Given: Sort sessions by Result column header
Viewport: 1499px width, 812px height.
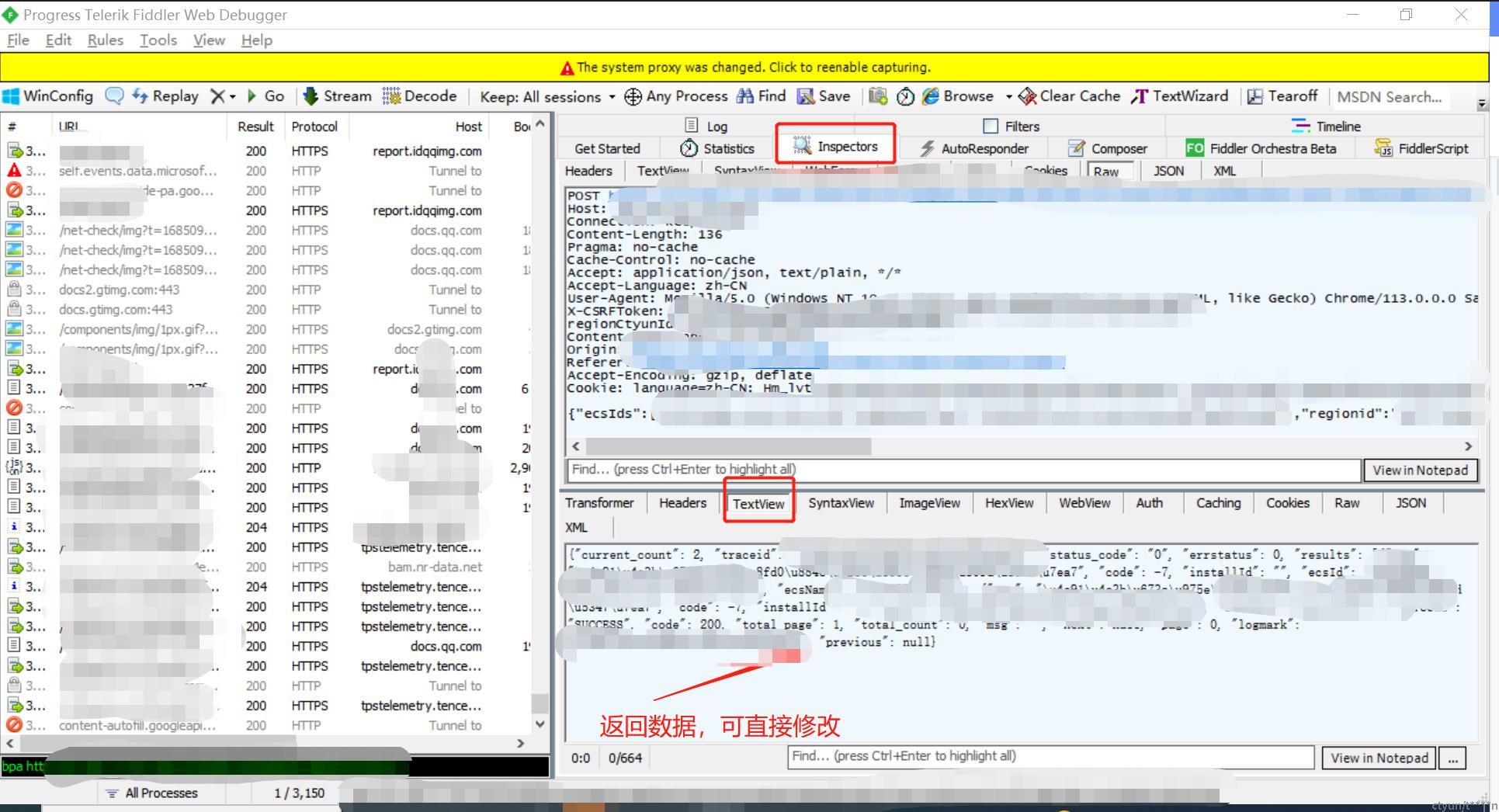Looking at the screenshot, I should click(255, 127).
